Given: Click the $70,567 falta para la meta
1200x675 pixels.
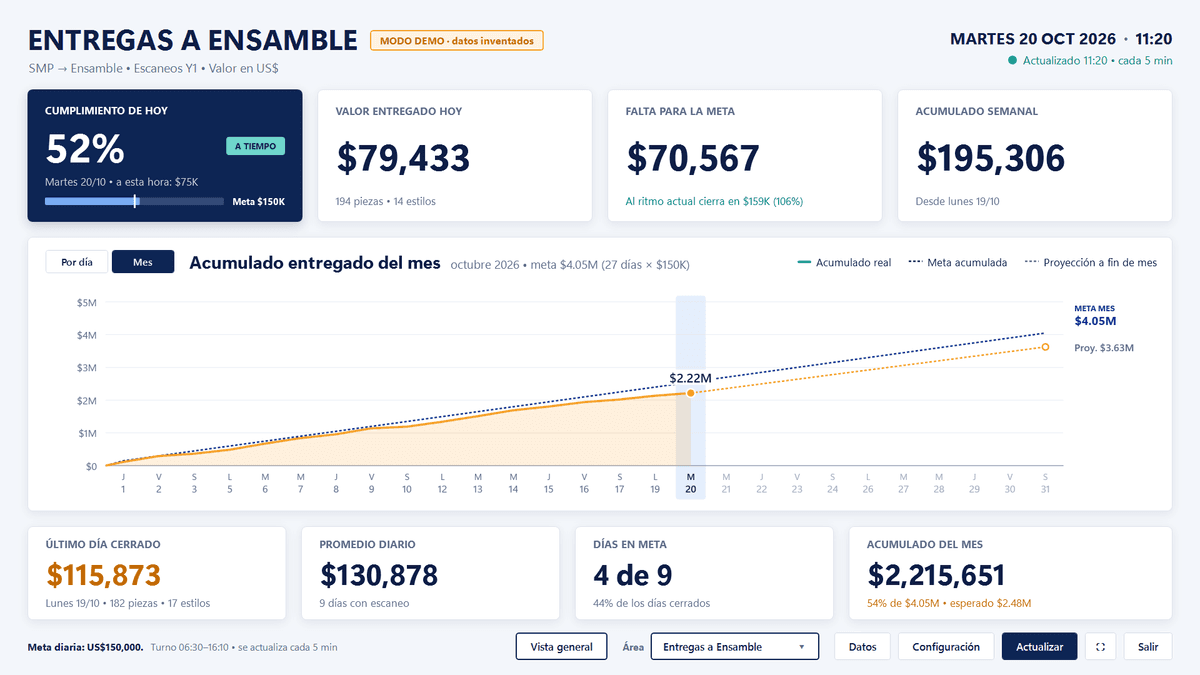Looking at the screenshot, I should tap(693, 158).
